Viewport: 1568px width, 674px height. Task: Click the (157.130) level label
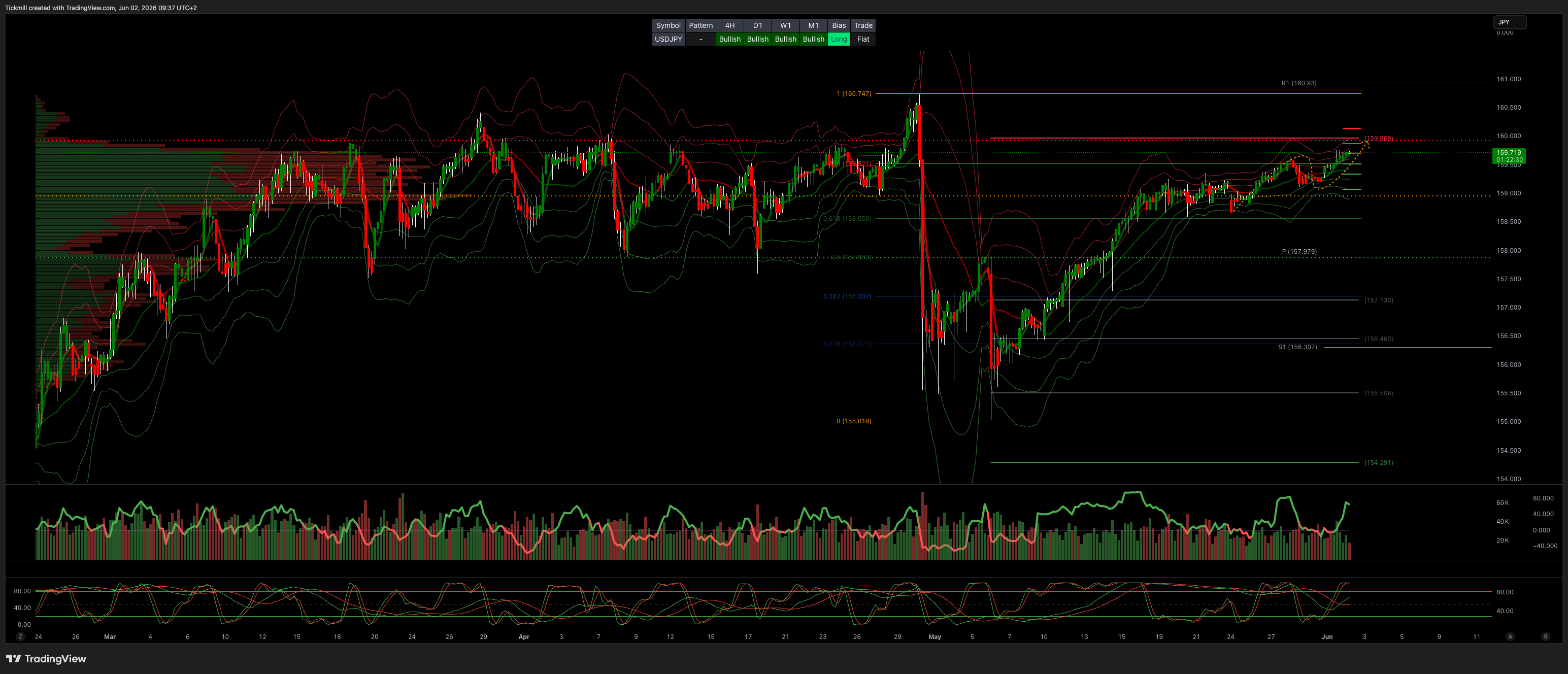pyautogui.click(x=1379, y=300)
